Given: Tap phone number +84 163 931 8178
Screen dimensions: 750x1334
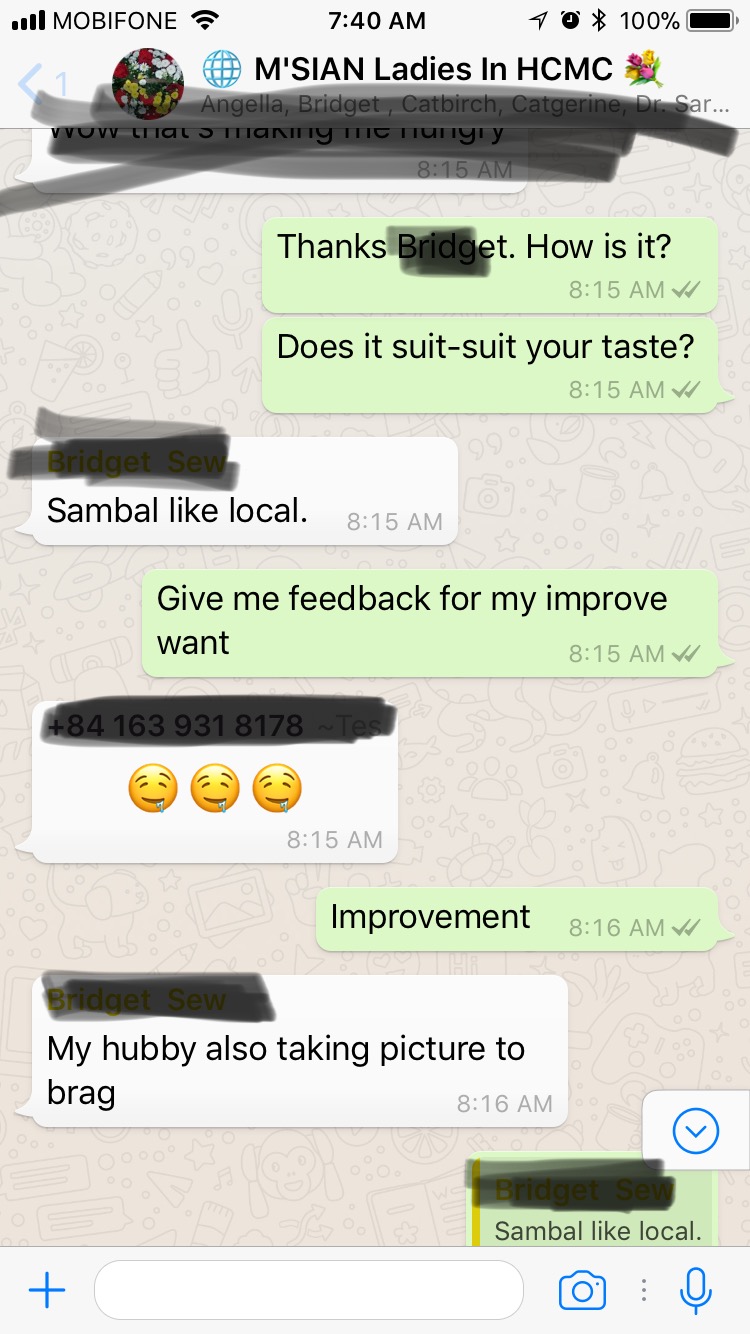Looking at the screenshot, I should click(x=175, y=726).
